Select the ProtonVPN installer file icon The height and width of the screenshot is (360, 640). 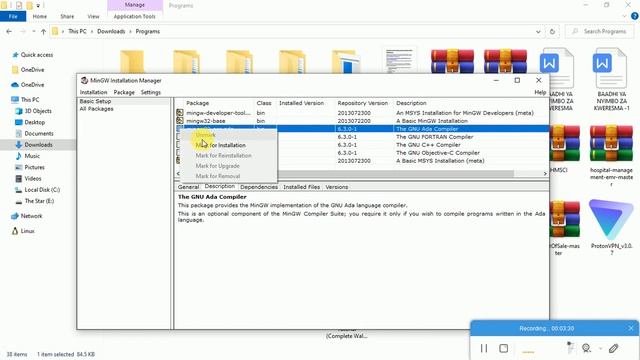611,220
